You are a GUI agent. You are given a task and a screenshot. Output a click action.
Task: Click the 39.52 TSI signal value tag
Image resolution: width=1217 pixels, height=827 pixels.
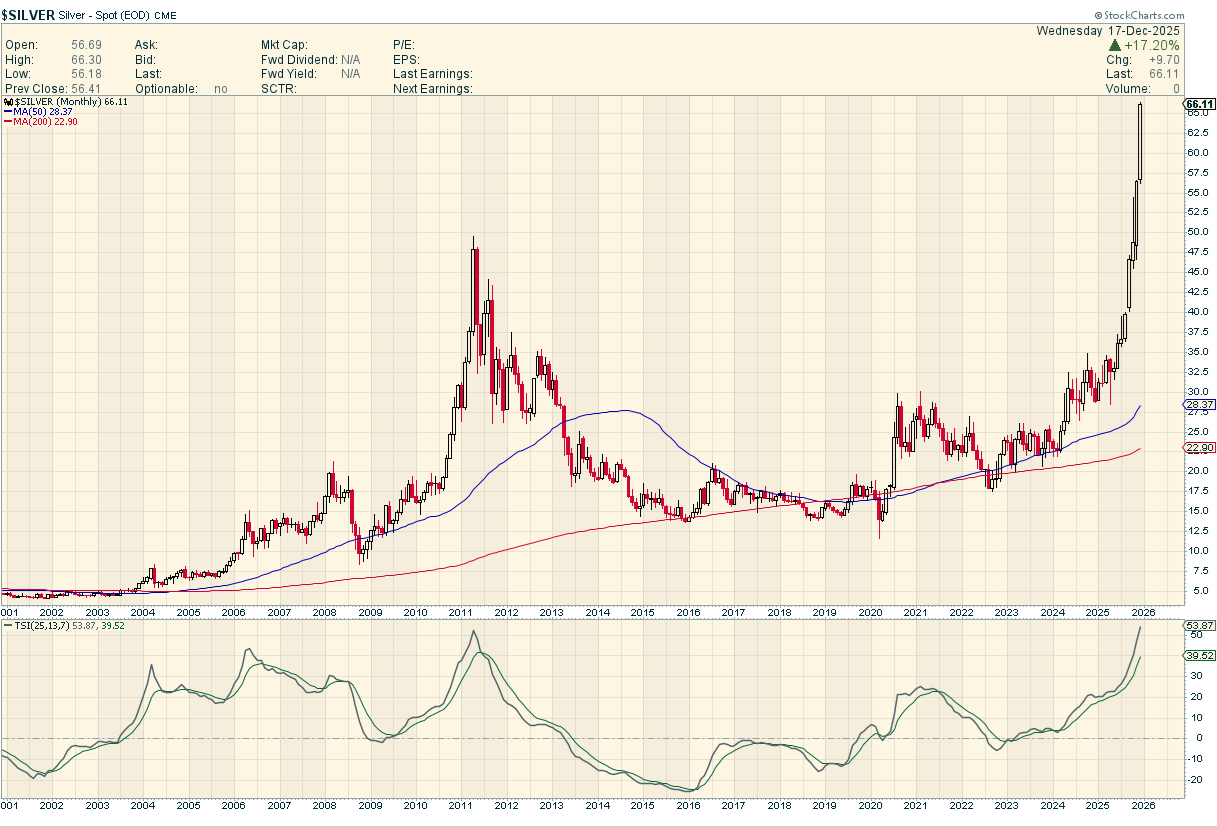[1199, 656]
